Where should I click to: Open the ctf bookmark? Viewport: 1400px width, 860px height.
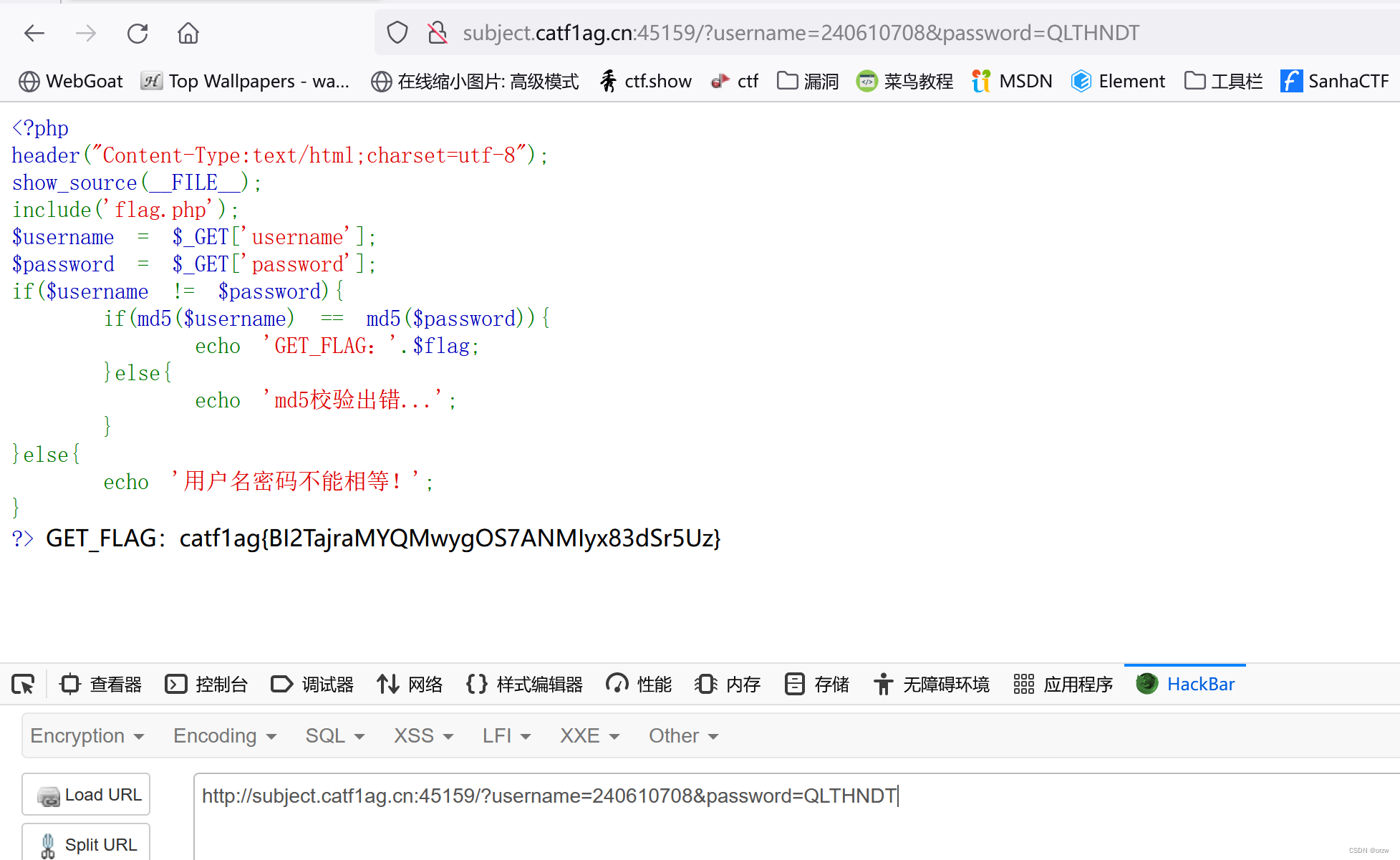pos(735,81)
